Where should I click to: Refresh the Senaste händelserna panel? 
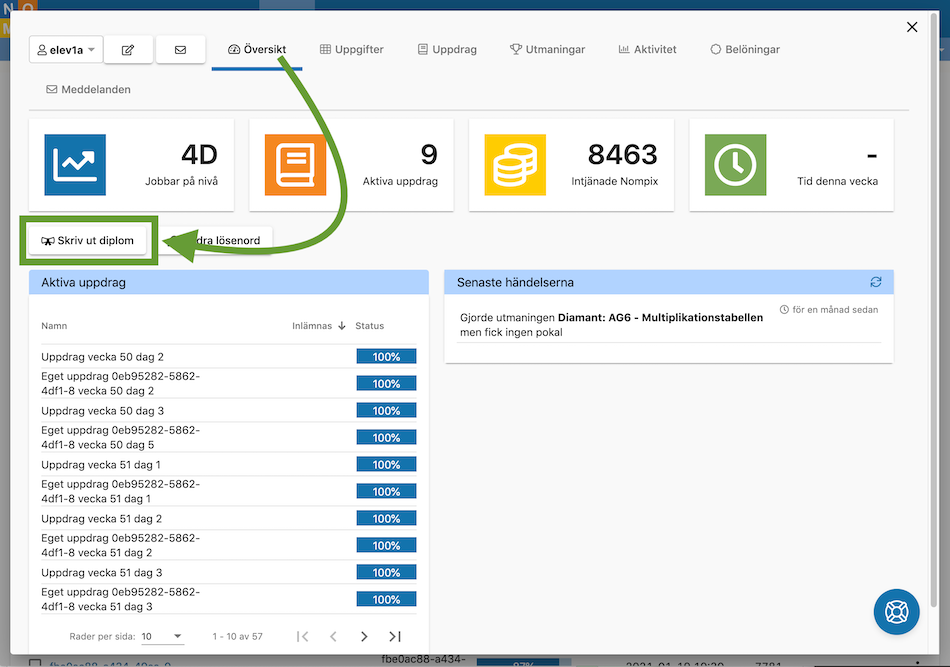[875, 282]
